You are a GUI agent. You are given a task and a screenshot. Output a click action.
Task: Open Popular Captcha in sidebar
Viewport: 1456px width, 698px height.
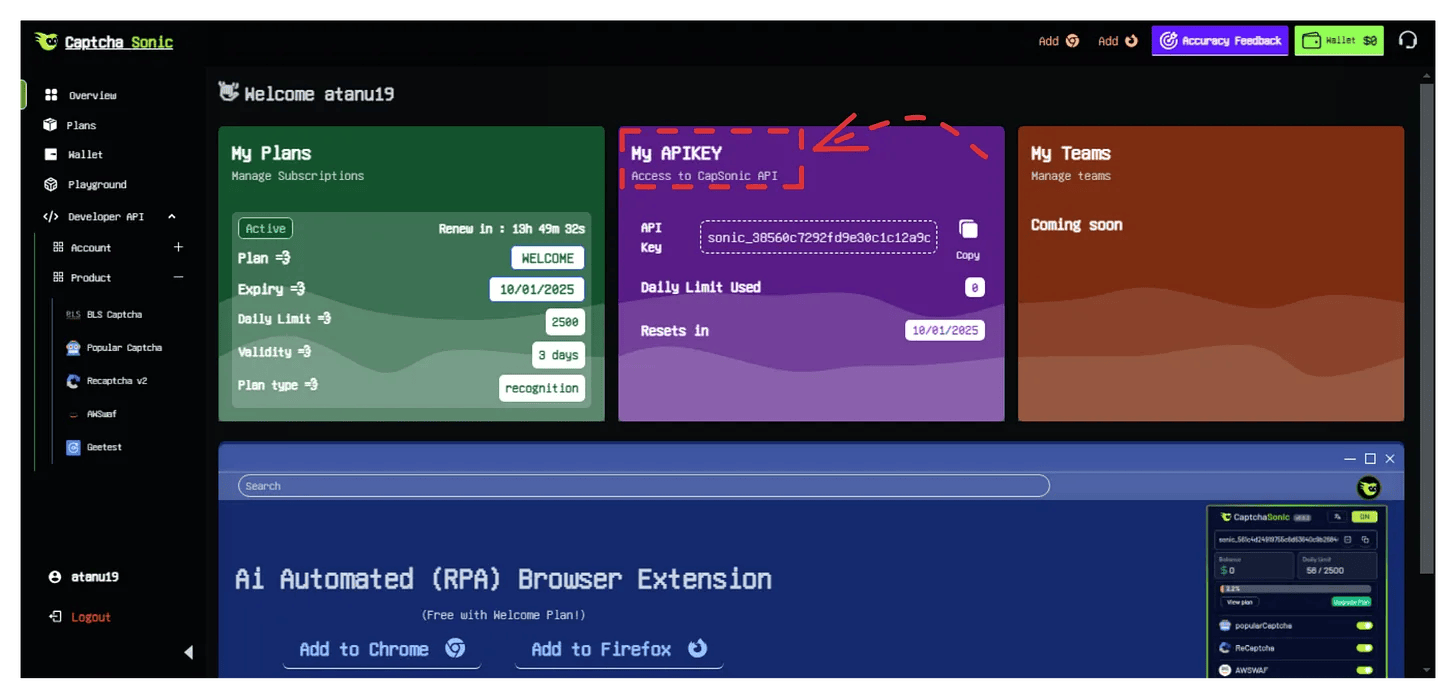(124, 348)
